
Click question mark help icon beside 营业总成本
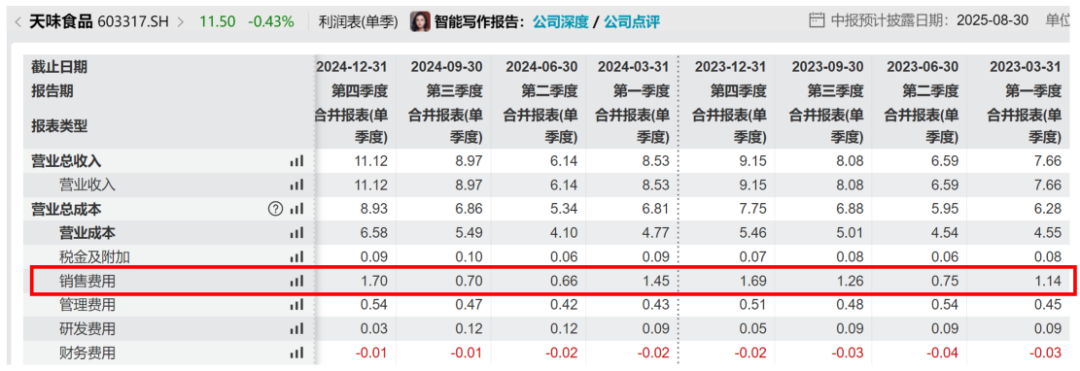pos(275,209)
